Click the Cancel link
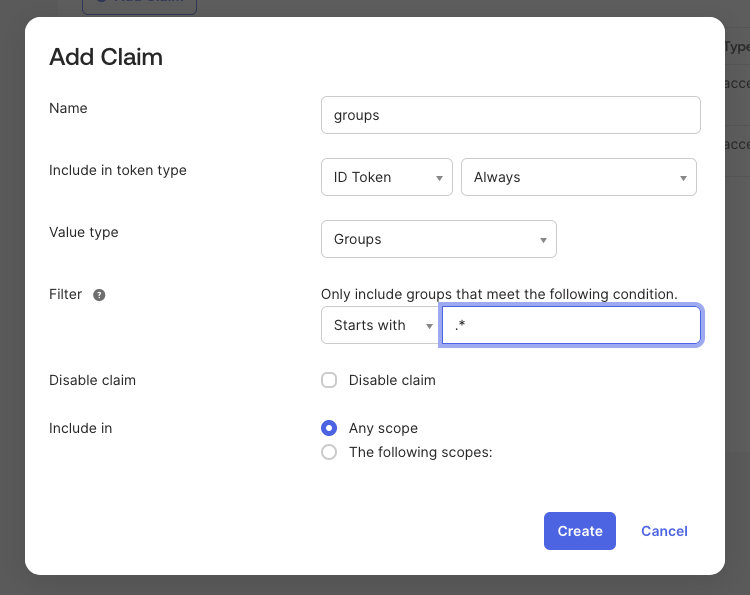Screen dimensions: 750x595 point(664,531)
